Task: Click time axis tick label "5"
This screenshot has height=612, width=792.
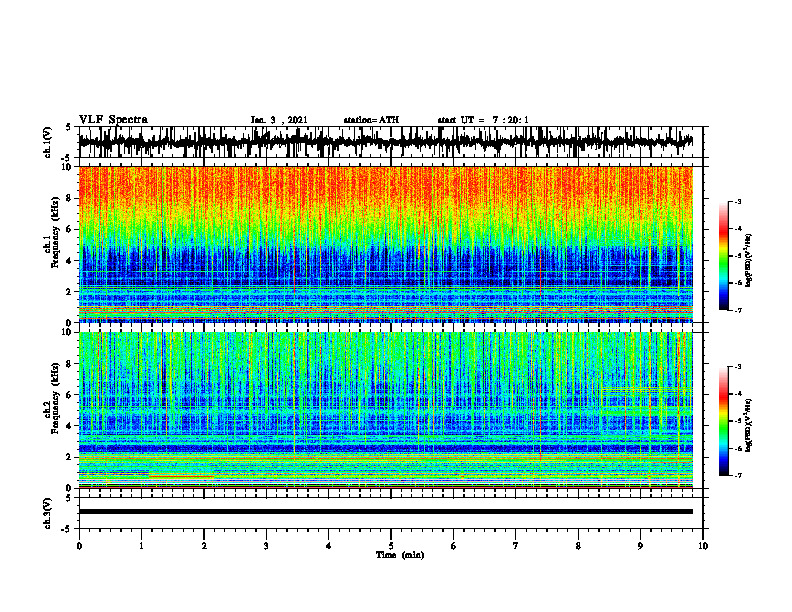Action: (391, 546)
